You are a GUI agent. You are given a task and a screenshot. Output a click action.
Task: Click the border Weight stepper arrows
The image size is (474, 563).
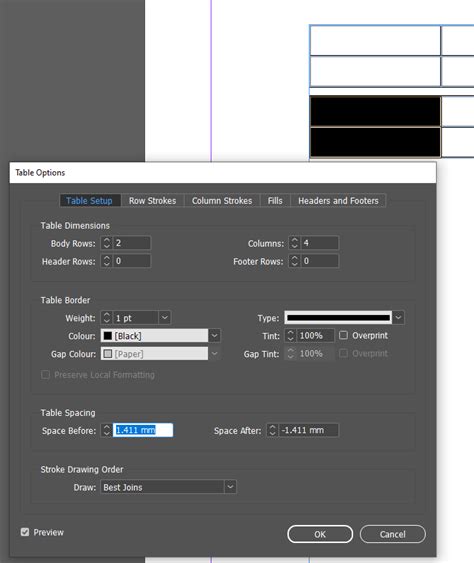click(107, 318)
